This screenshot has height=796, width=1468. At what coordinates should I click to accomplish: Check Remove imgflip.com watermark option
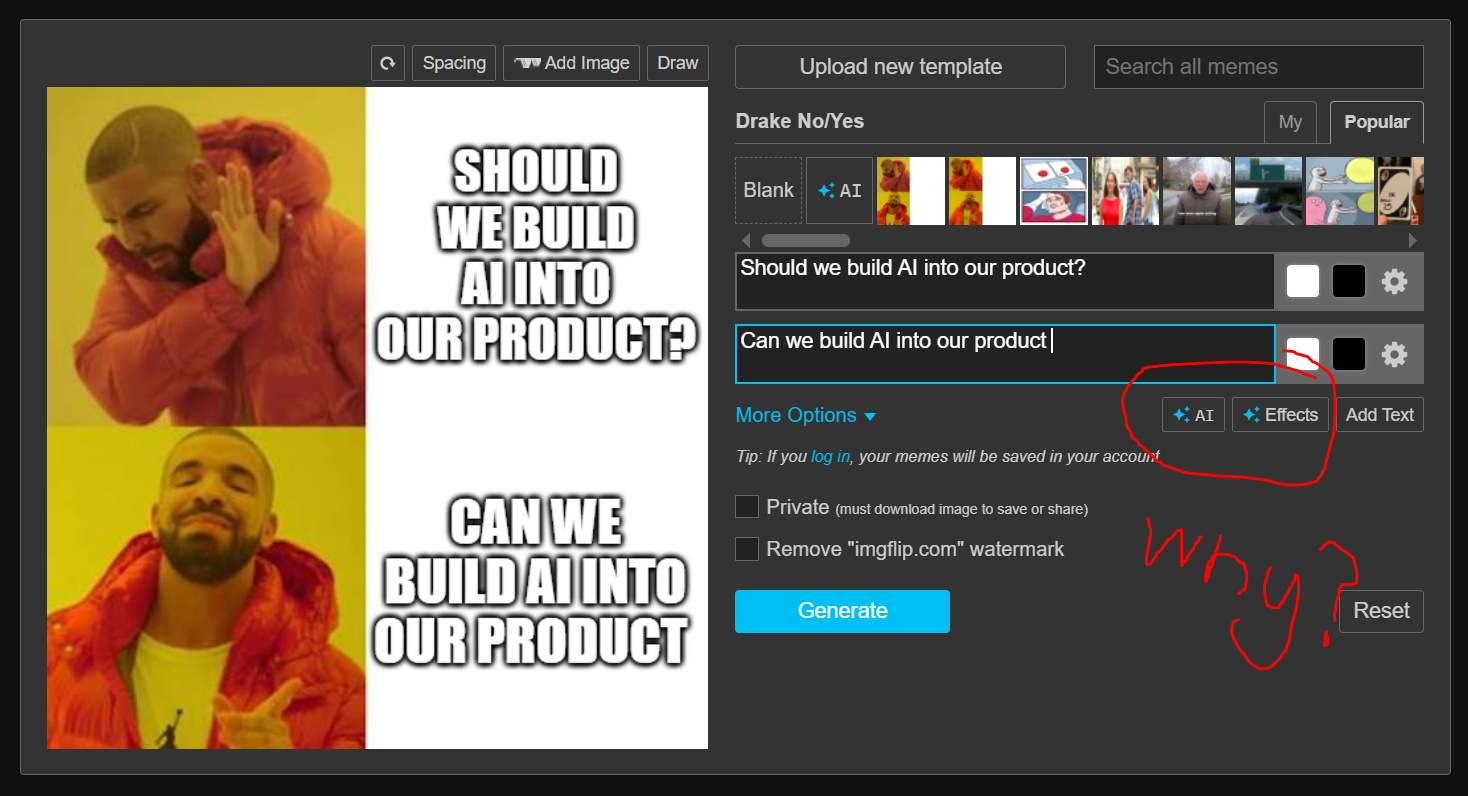coord(747,549)
